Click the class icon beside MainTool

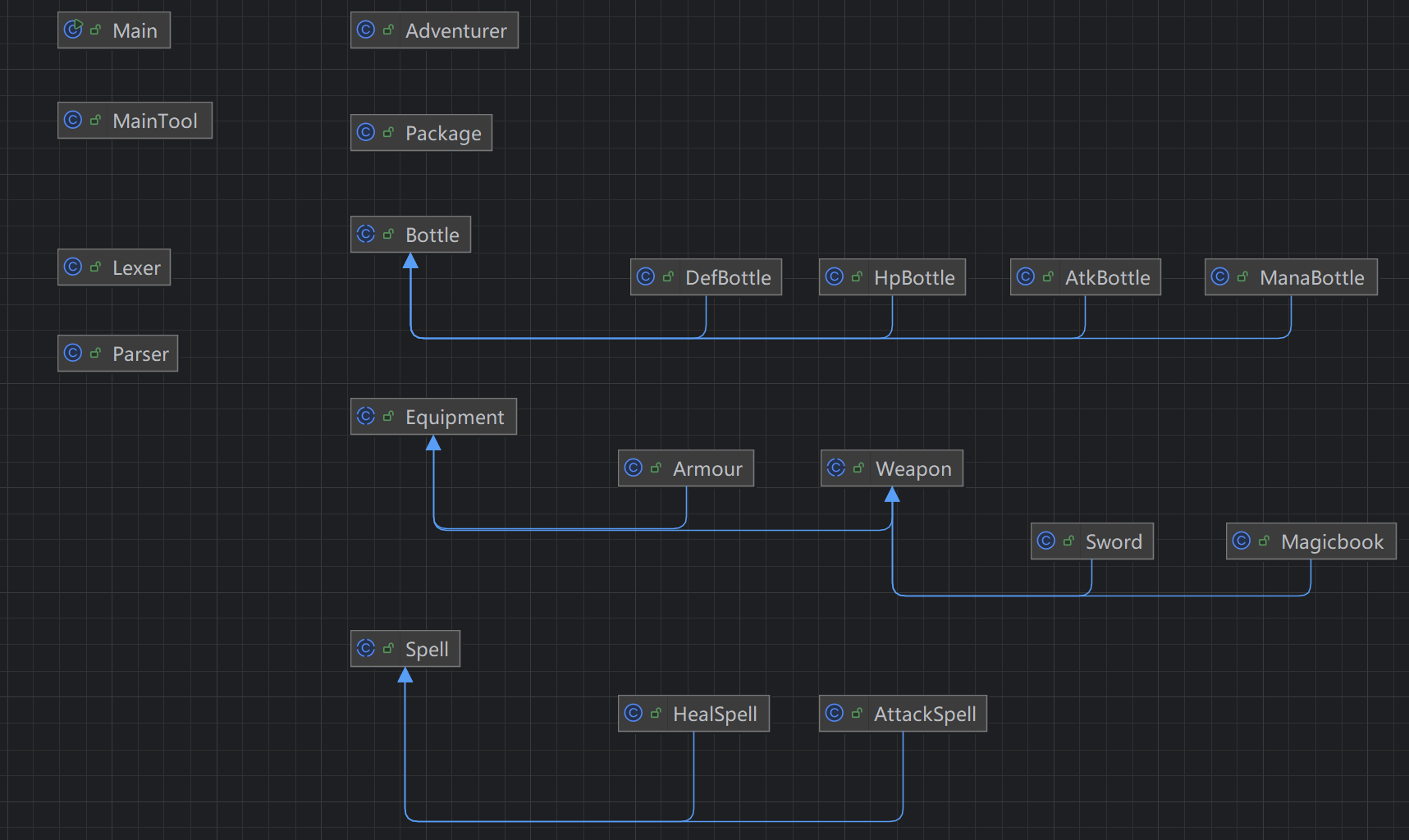point(73,120)
